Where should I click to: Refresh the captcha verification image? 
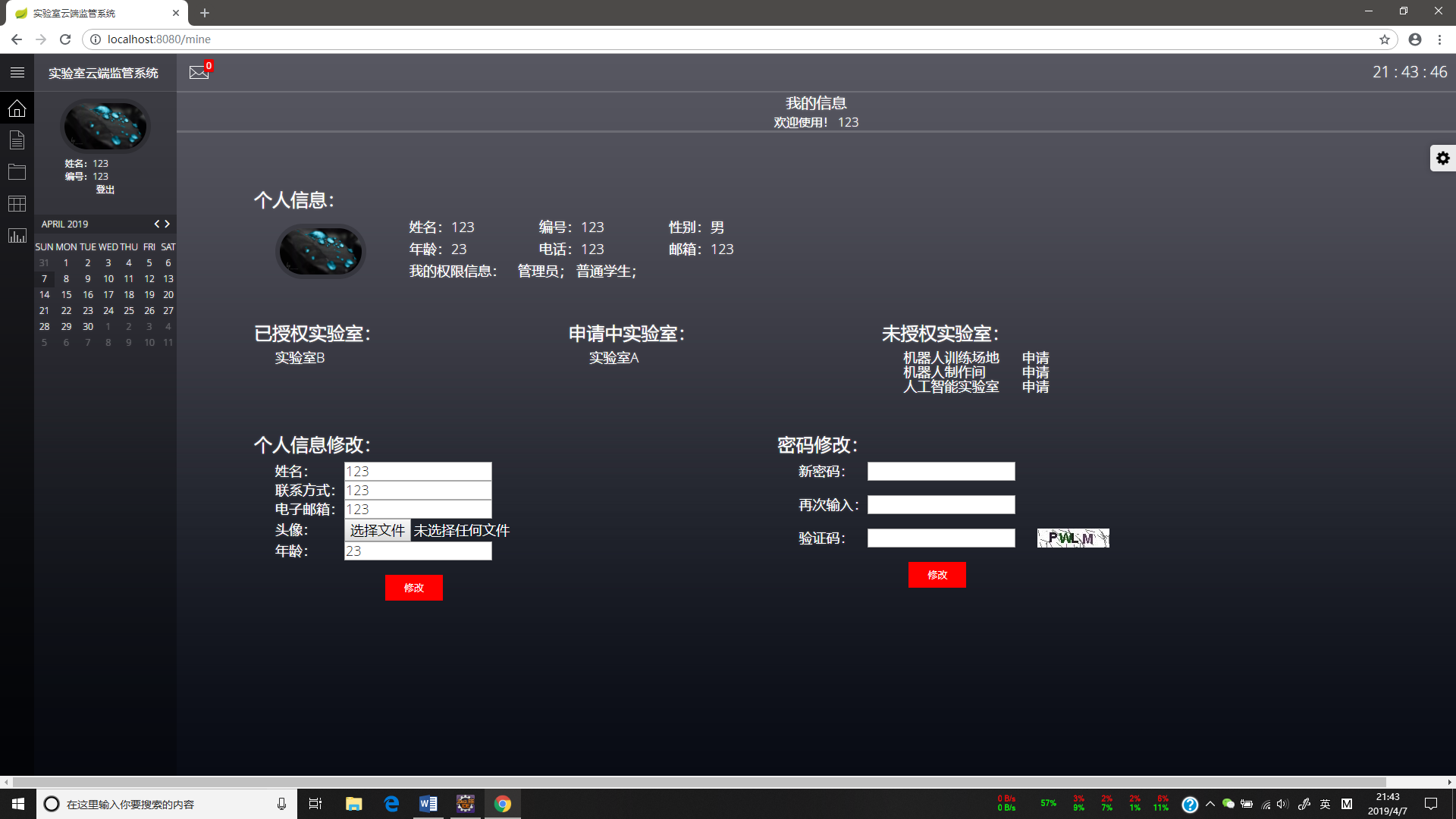tap(1072, 538)
